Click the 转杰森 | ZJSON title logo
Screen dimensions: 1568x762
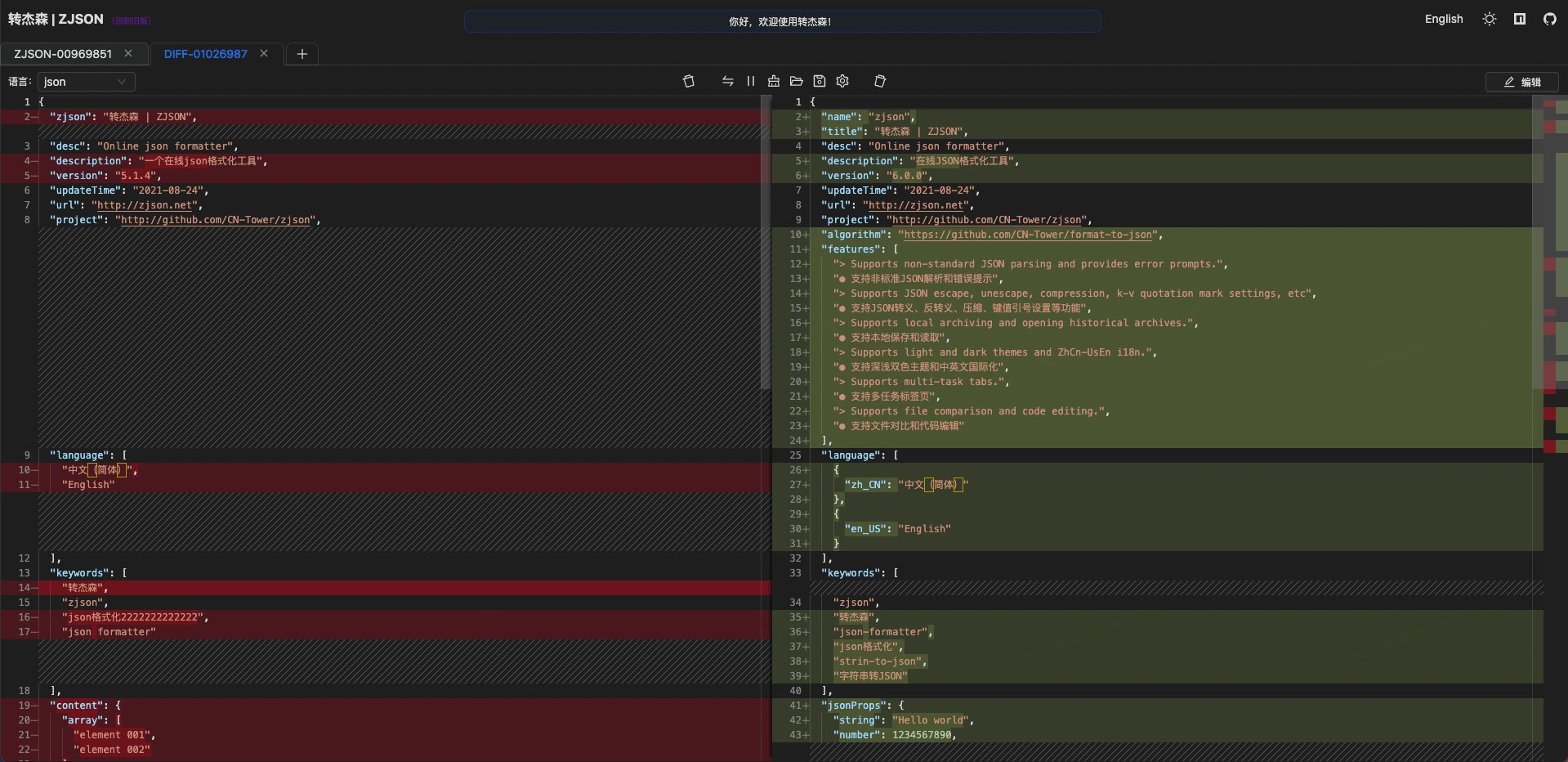[x=56, y=19]
